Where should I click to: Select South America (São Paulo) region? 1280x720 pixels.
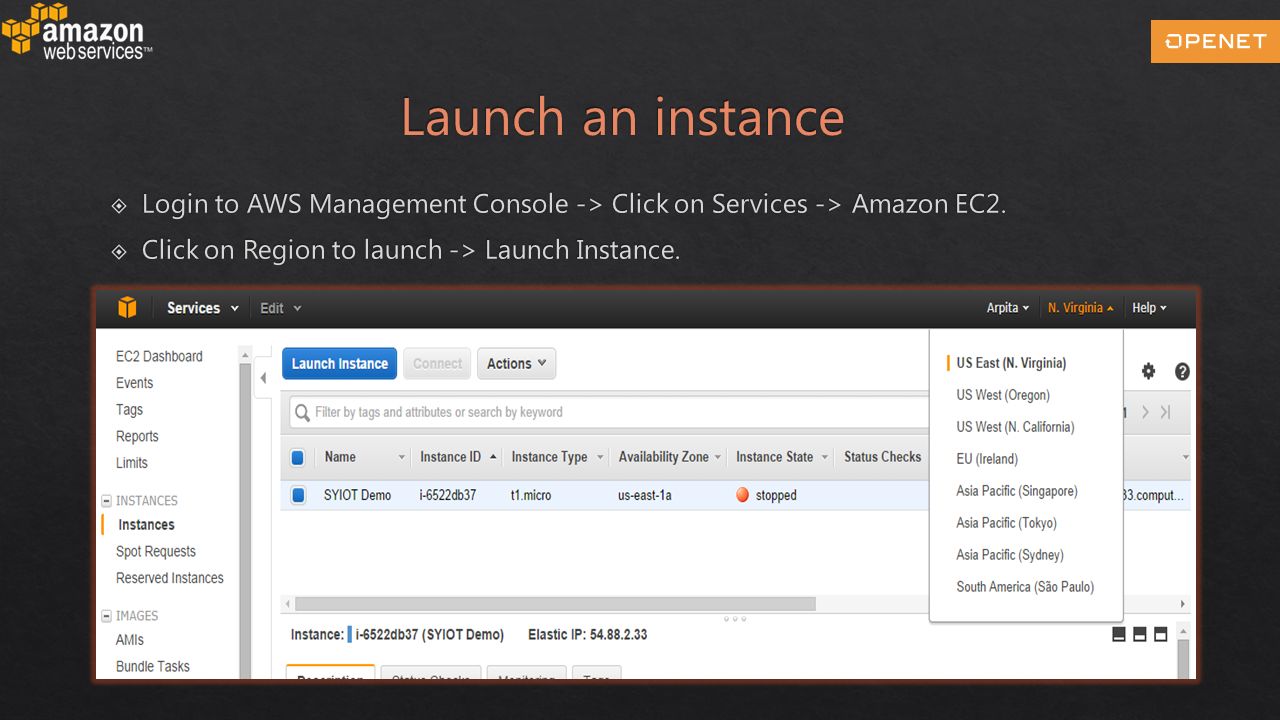coord(1025,587)
